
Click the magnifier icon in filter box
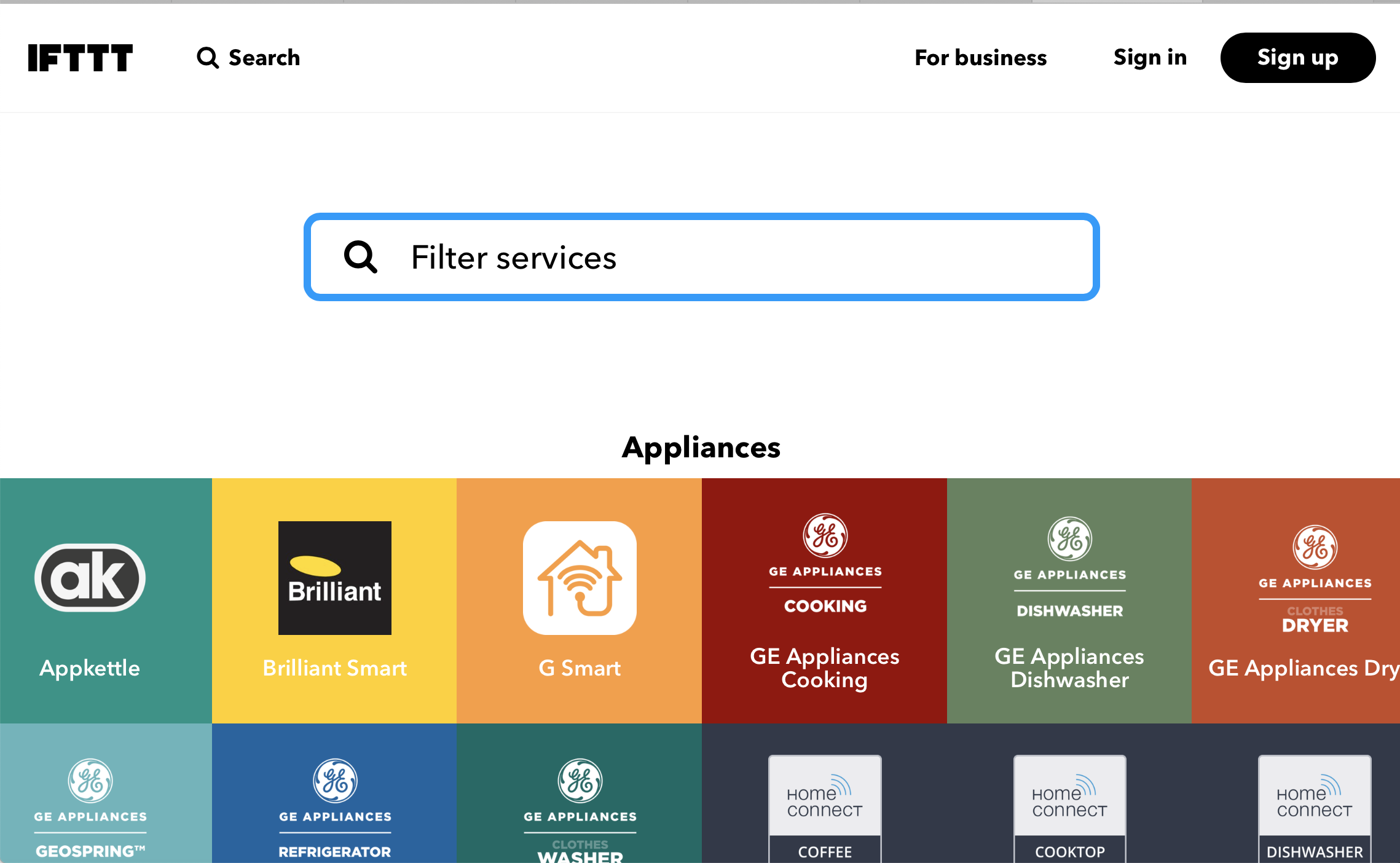tap(361, 257)
